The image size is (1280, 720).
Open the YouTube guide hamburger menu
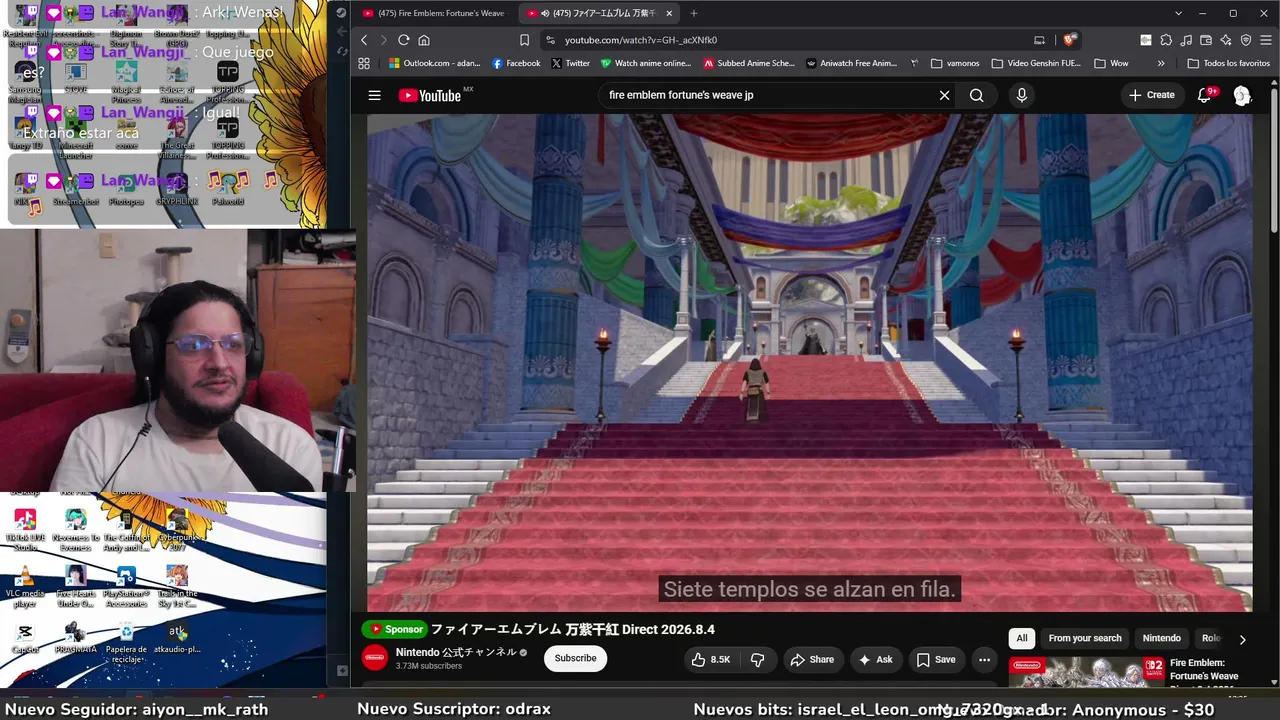(x=374, y=95)
